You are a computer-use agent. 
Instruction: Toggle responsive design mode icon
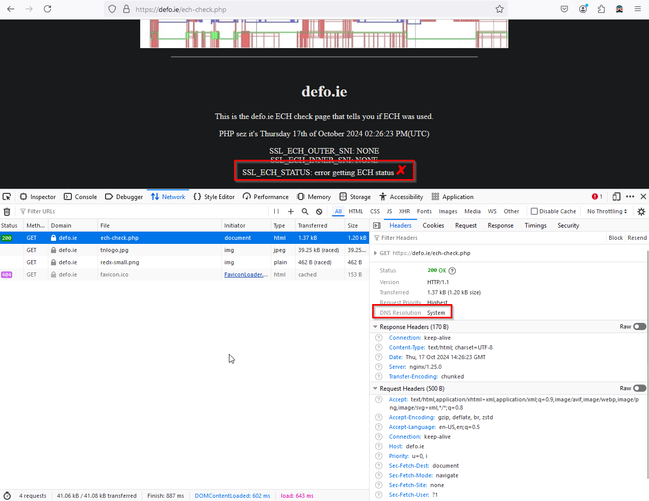[616, 197]
